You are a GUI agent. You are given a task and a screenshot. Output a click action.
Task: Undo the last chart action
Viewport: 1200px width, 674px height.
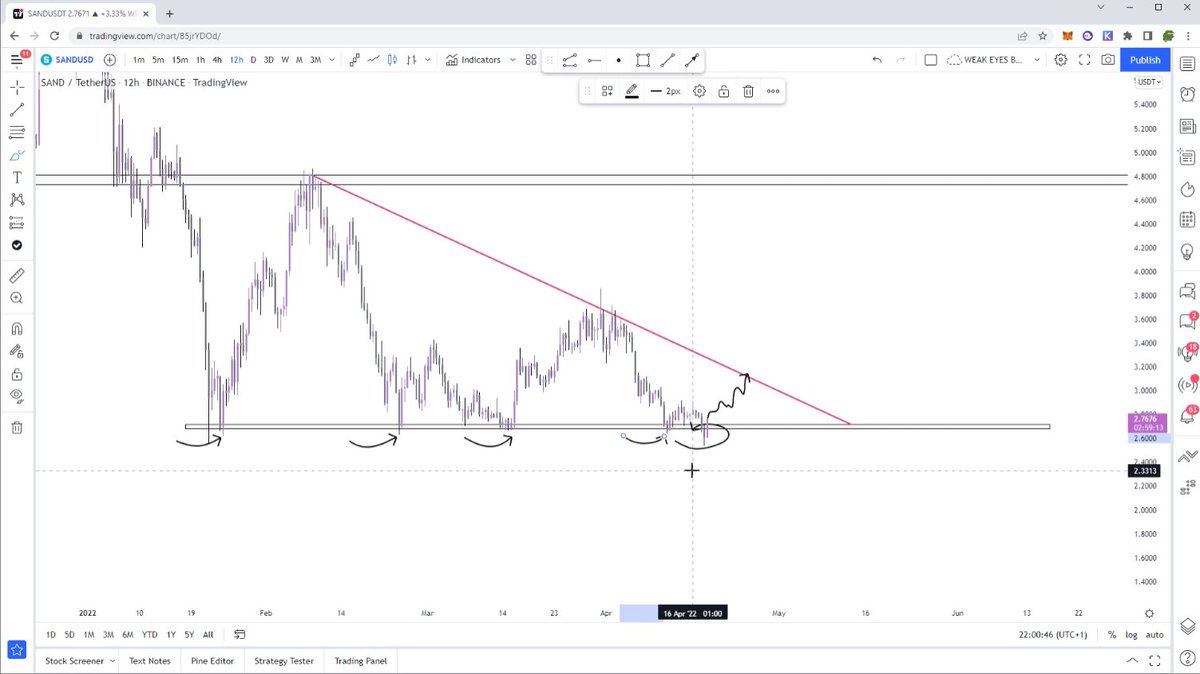click(x=877, y=60)
